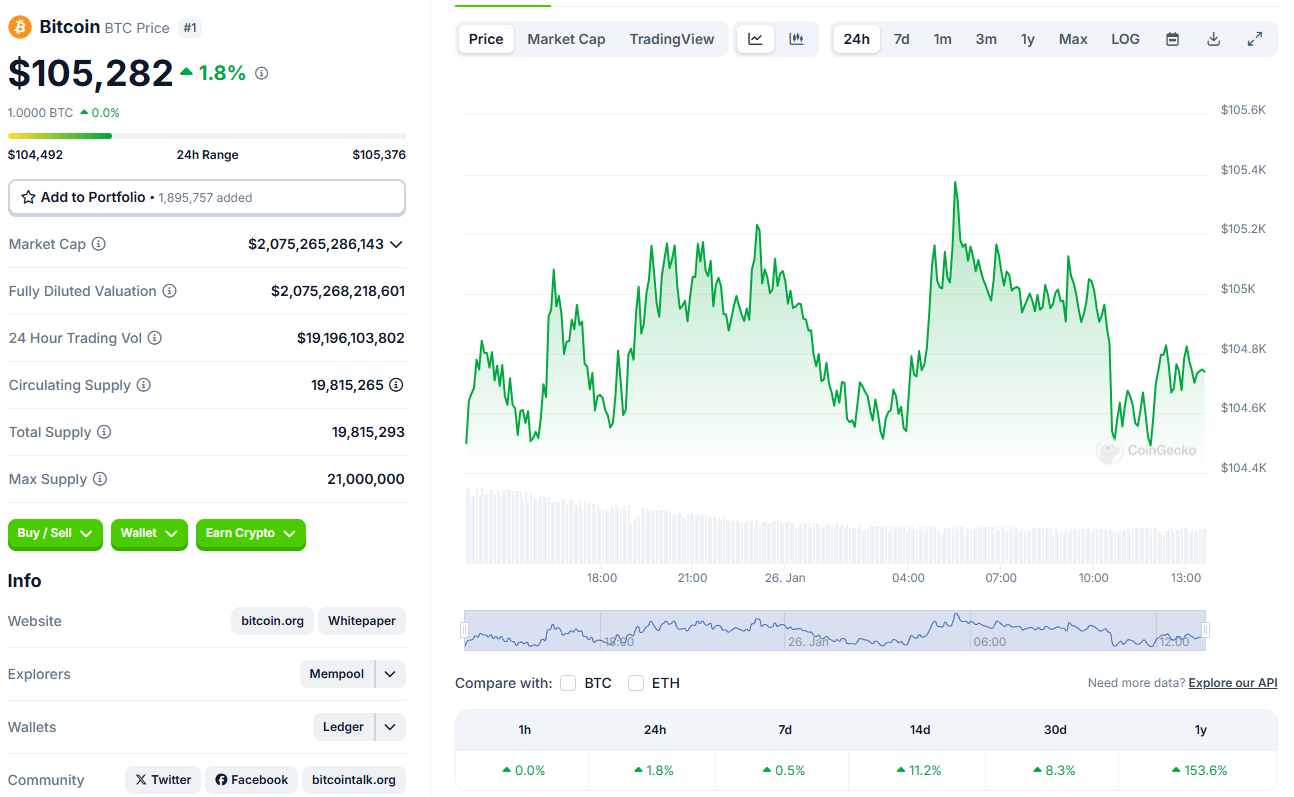Expand the Market Cap value chevron

pos(396,244)
